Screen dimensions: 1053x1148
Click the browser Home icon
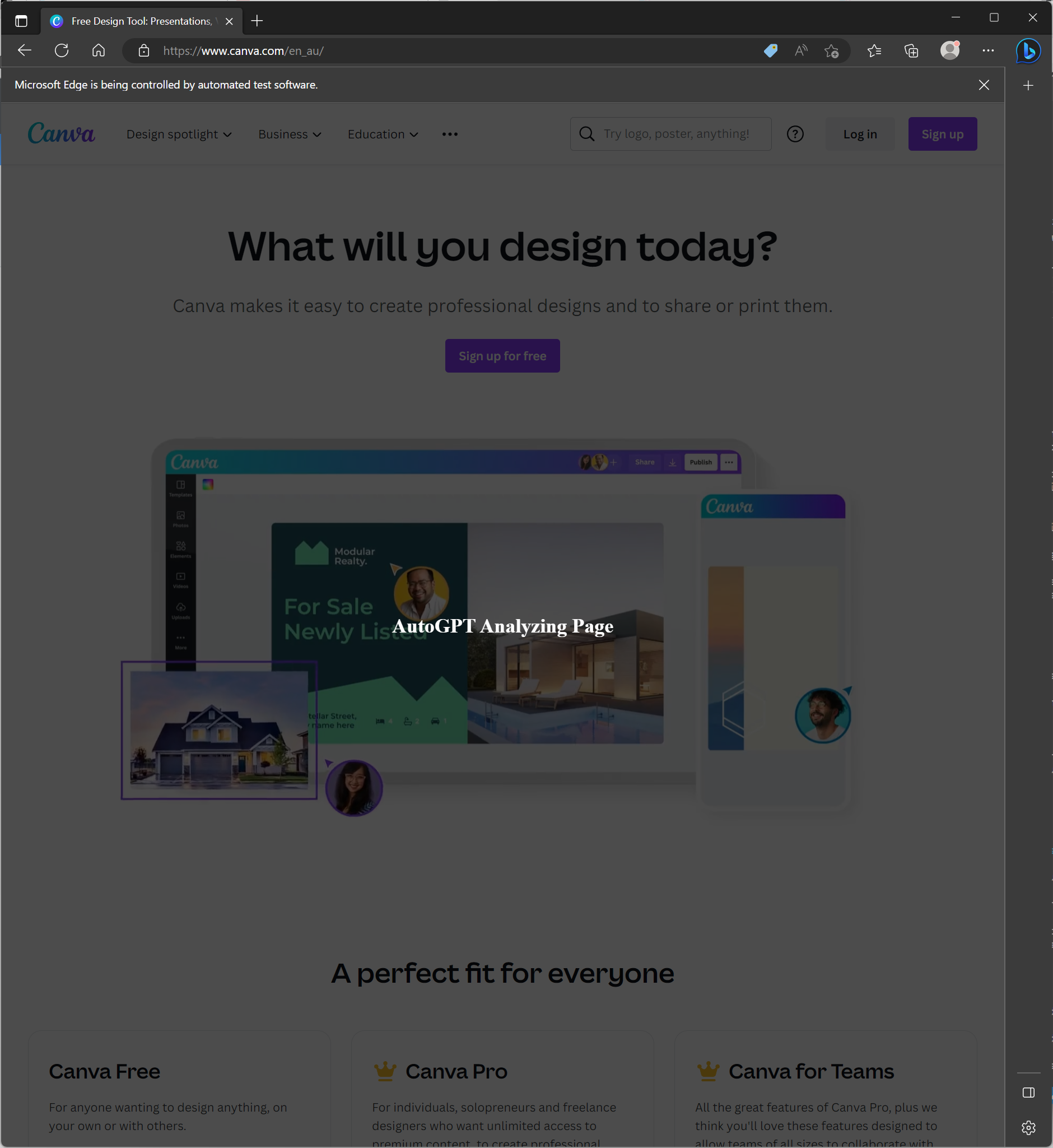coord(98,50)
